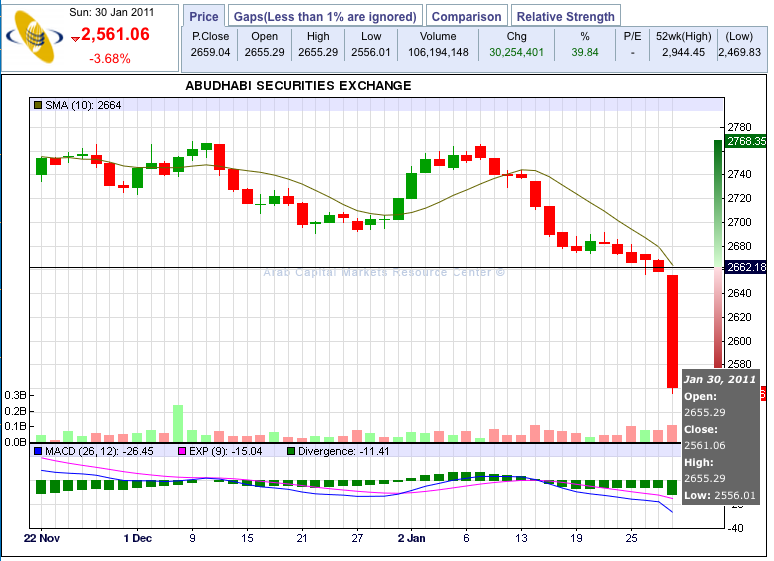Image resolution: width=774 pixels, height=561 pixels.
Task: Select the Relative Strength tab
Action: 566,16
